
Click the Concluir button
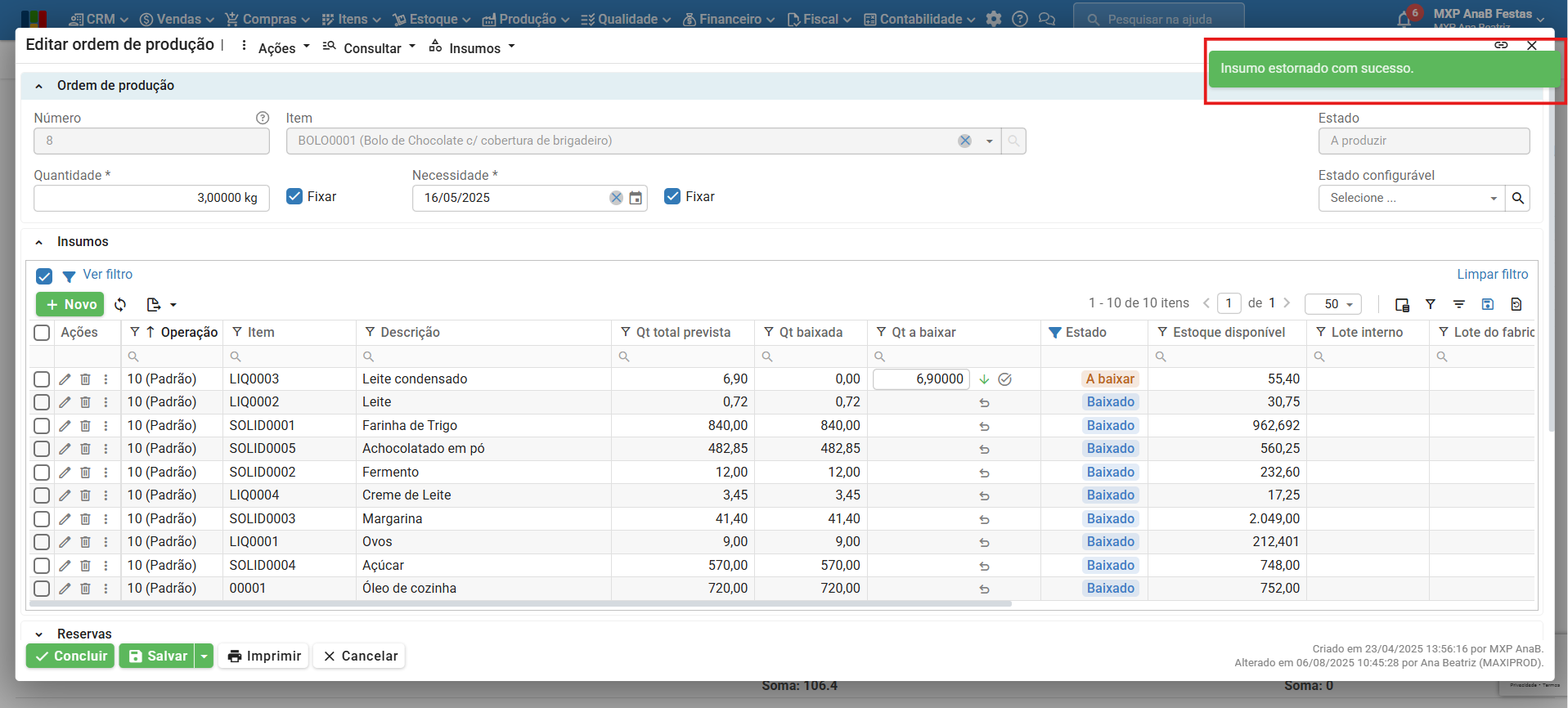(x=71, y=656)
